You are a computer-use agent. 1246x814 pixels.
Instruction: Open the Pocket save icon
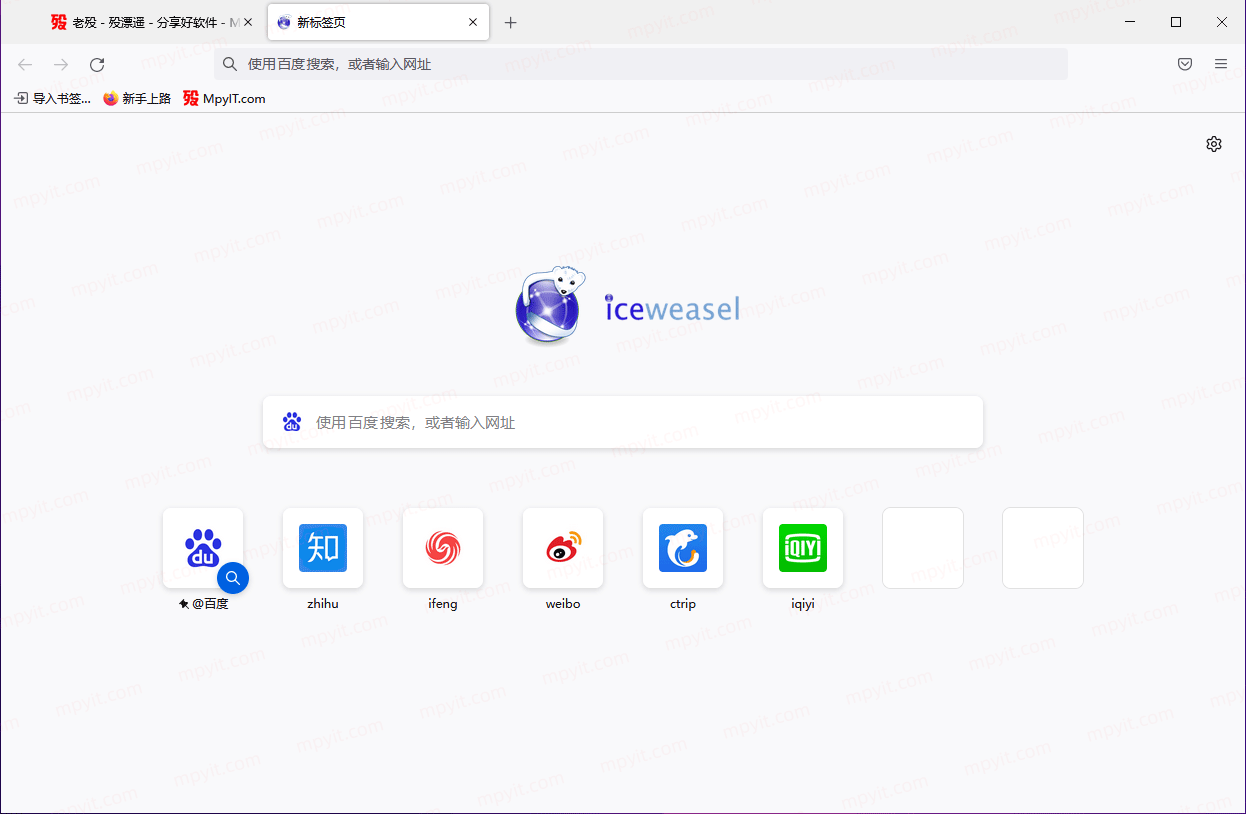tap(1185, 64)
